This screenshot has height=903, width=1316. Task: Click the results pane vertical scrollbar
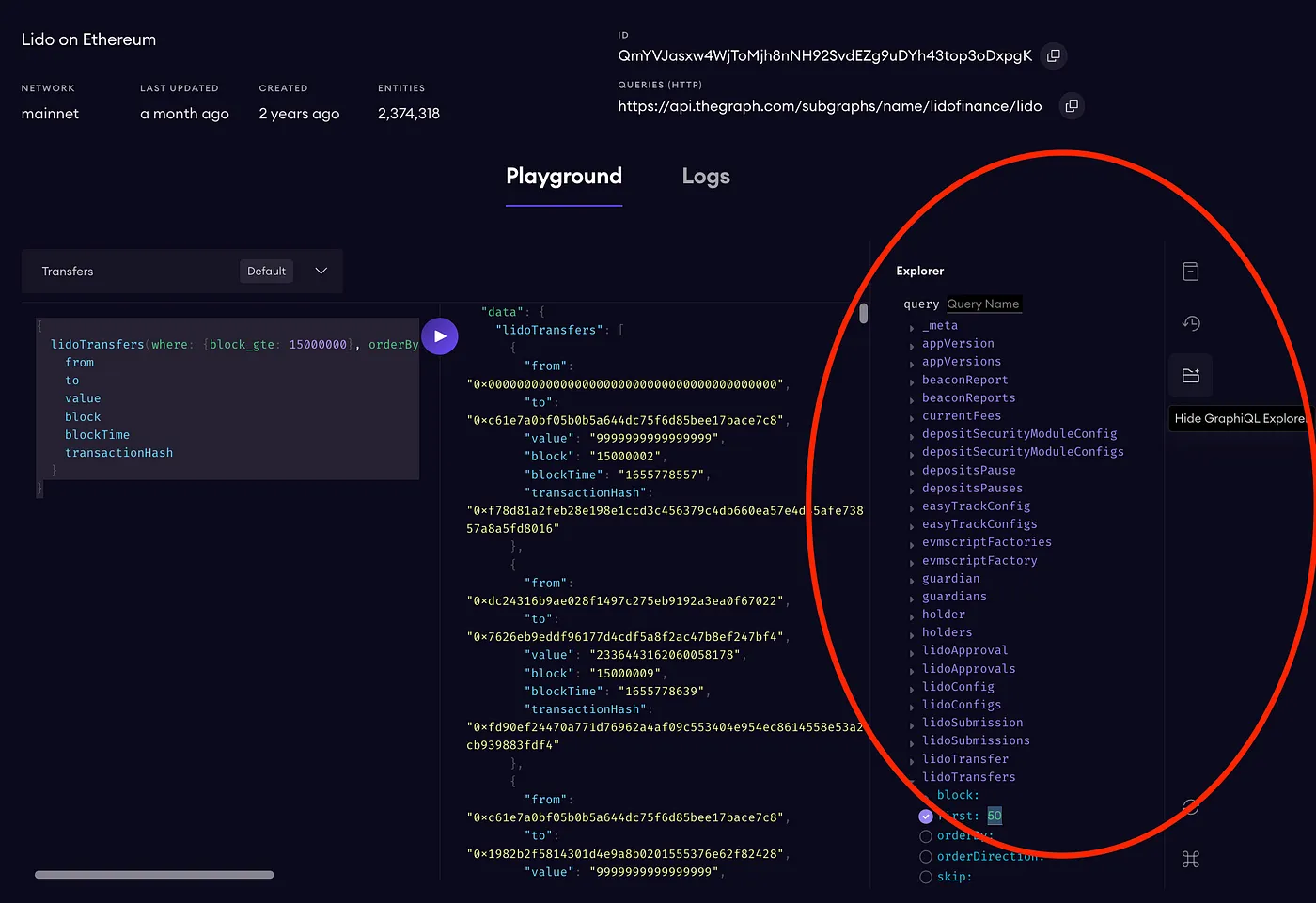[x=864, y=313]
